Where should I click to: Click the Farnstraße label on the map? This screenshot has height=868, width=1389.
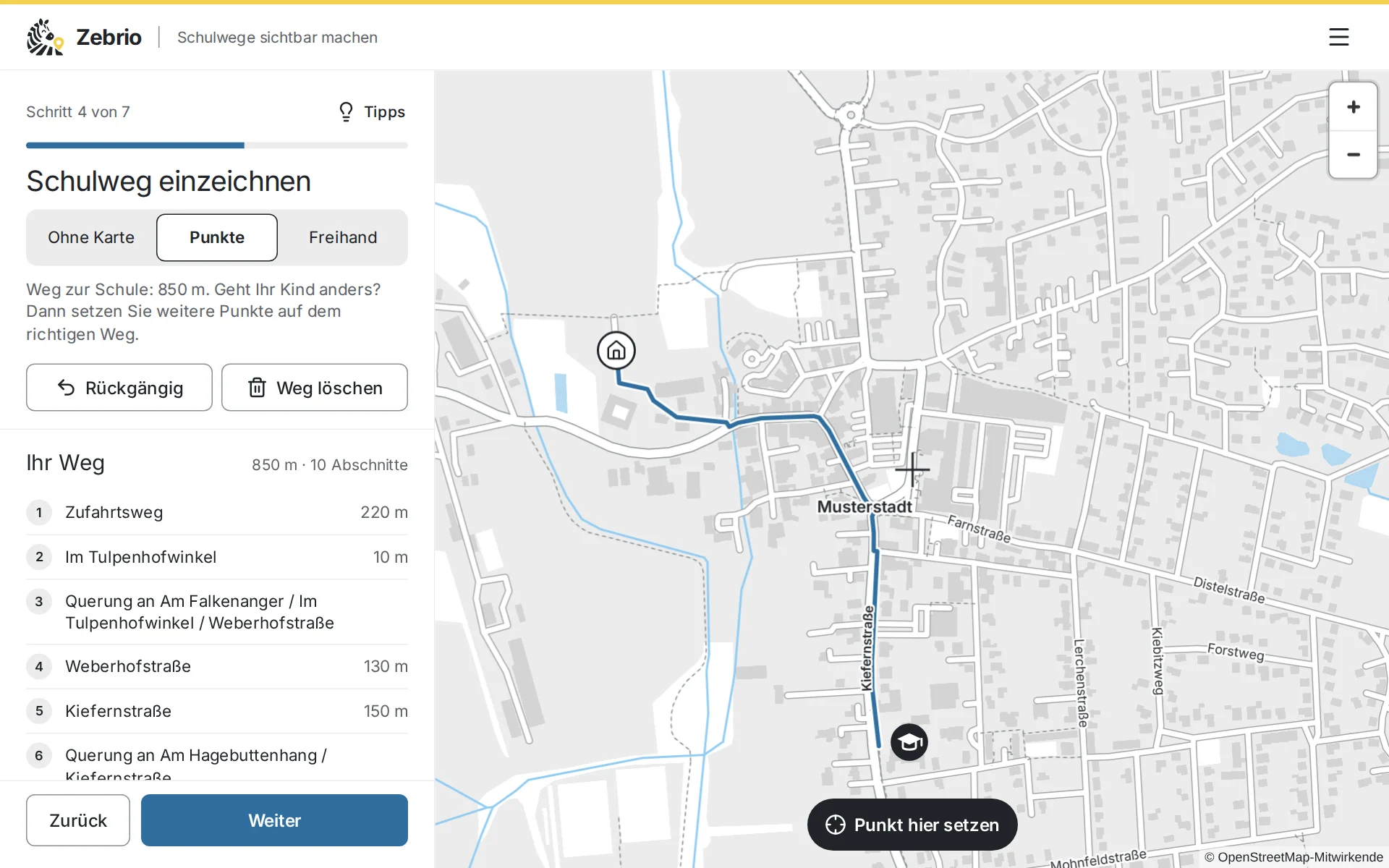click(x=979, y=529)
